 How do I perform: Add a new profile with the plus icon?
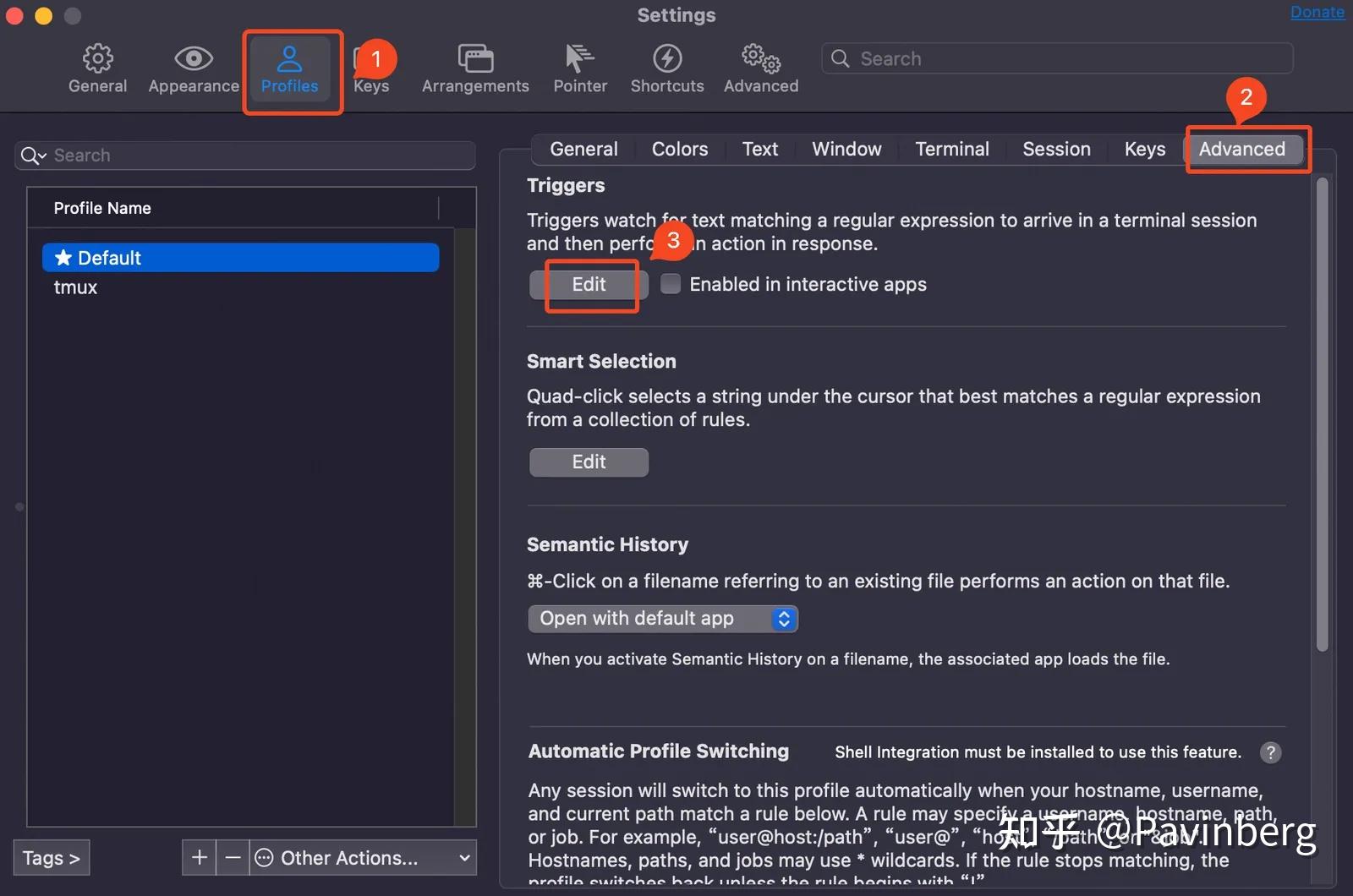click(x=198, y=857)
